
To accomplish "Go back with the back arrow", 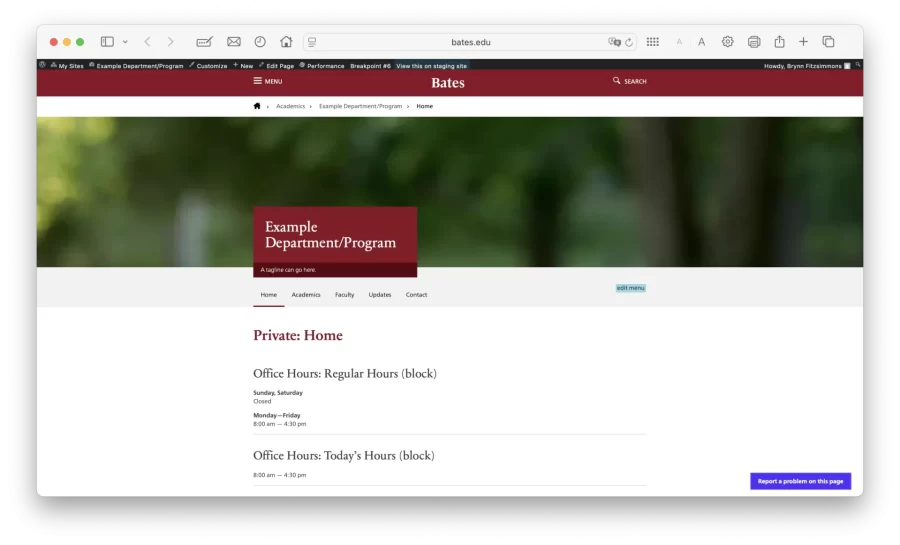I will [148, 42].
